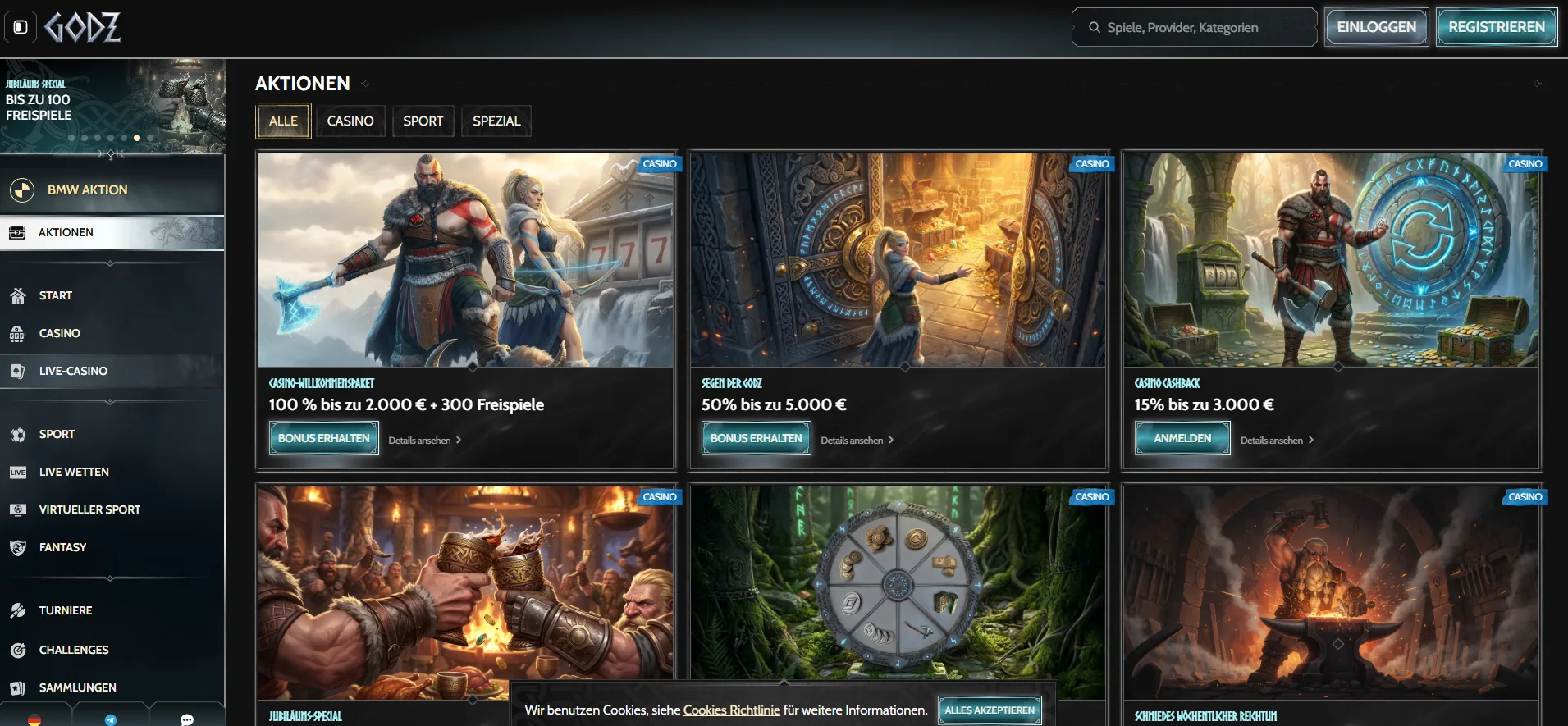Open the Jubiläums-Special banner in the sidebar
Viewport: 1568px width, 726px height.
(112, 106)
